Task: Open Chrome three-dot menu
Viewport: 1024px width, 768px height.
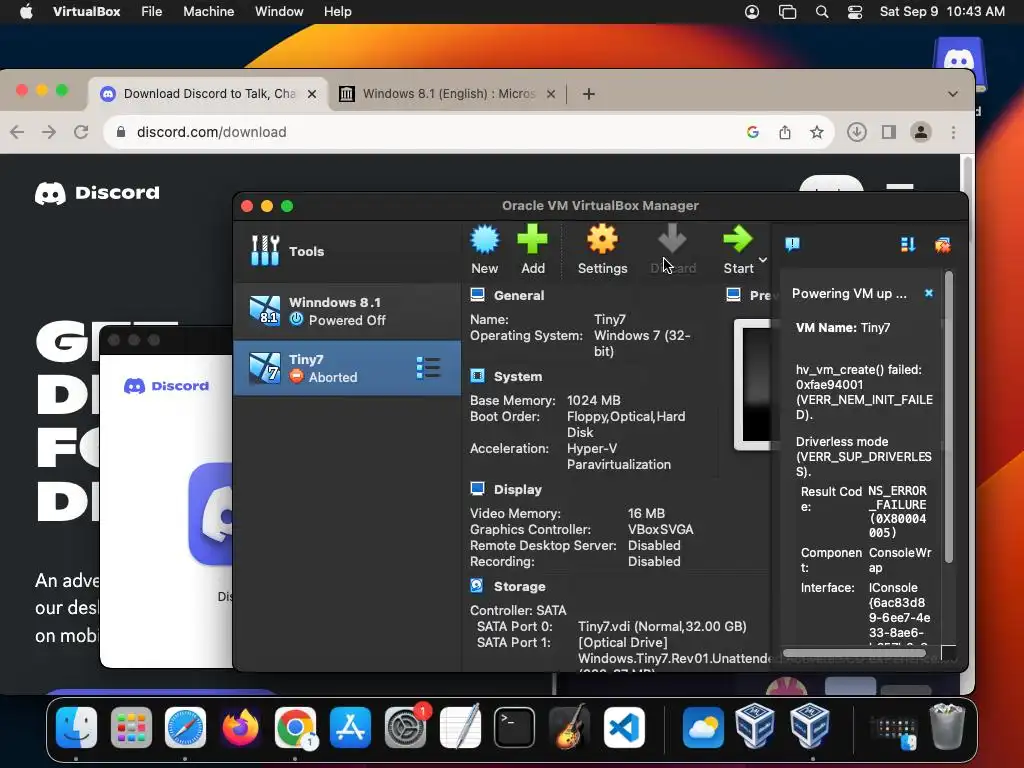Action: tap(953, 132)
